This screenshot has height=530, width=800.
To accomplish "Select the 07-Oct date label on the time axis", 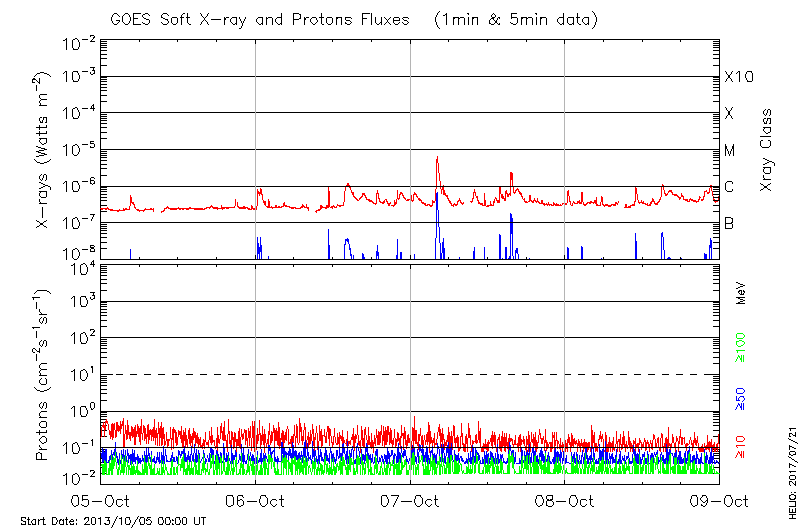I will point(410,501).
